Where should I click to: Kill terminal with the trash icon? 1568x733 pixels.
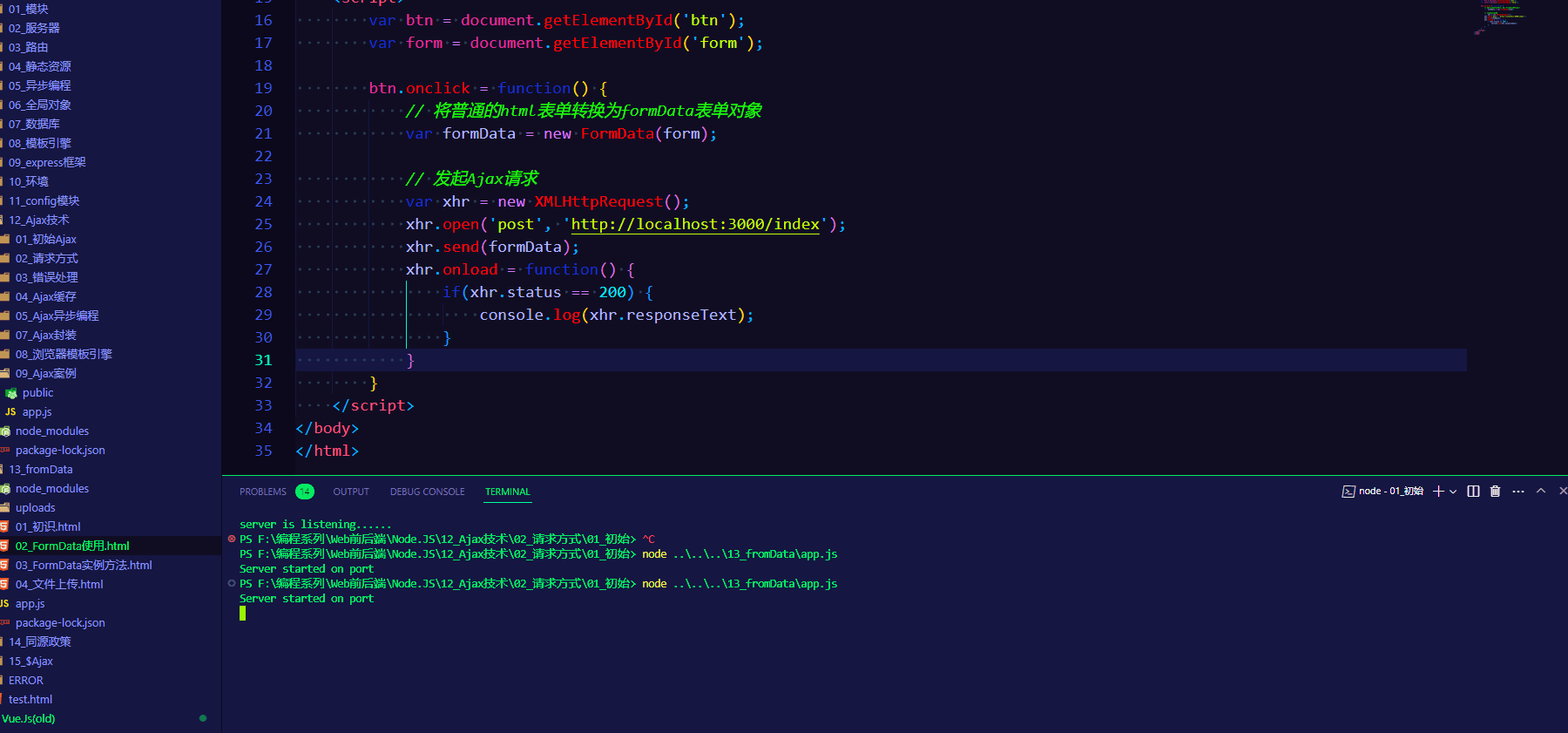tap(1495, 492)
